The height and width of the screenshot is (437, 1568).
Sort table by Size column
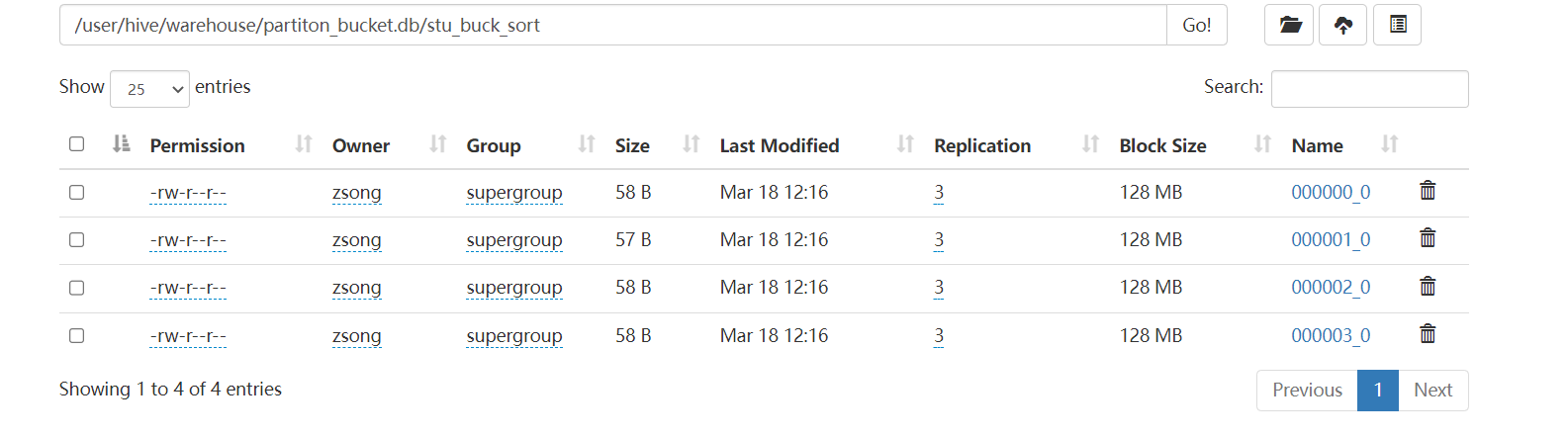pos(632,145)
